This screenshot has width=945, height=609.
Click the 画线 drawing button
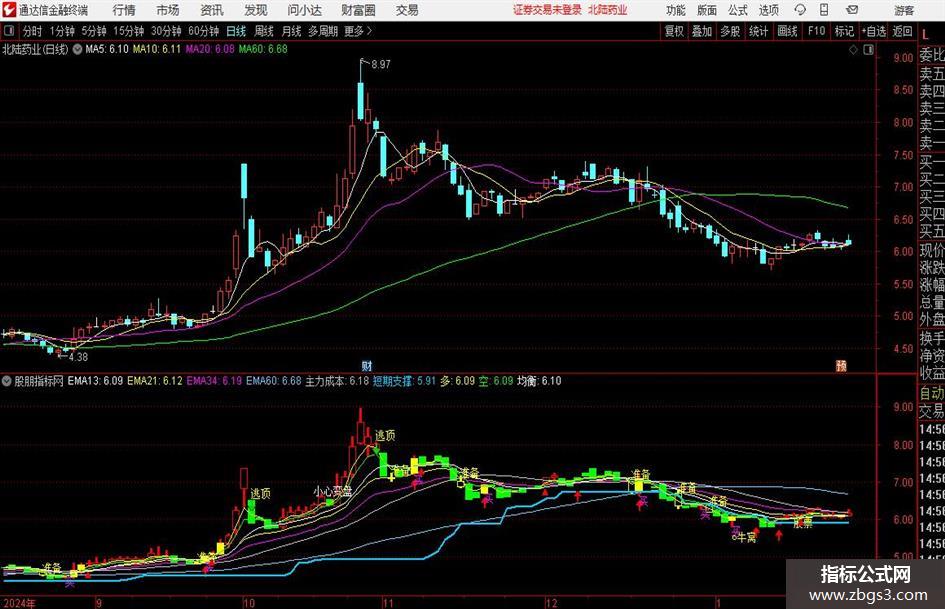tap(787, 31)
